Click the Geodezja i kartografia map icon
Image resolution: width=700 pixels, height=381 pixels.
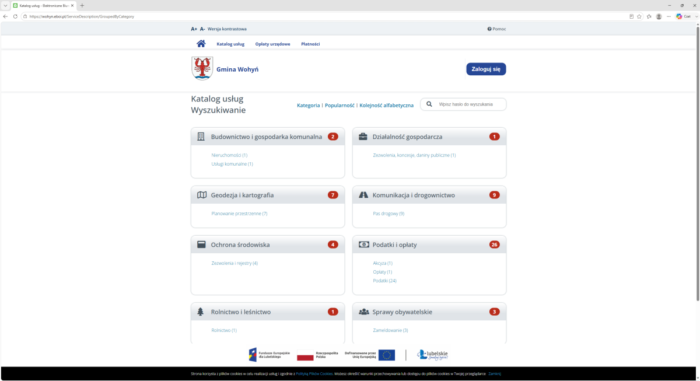(202, 195)
